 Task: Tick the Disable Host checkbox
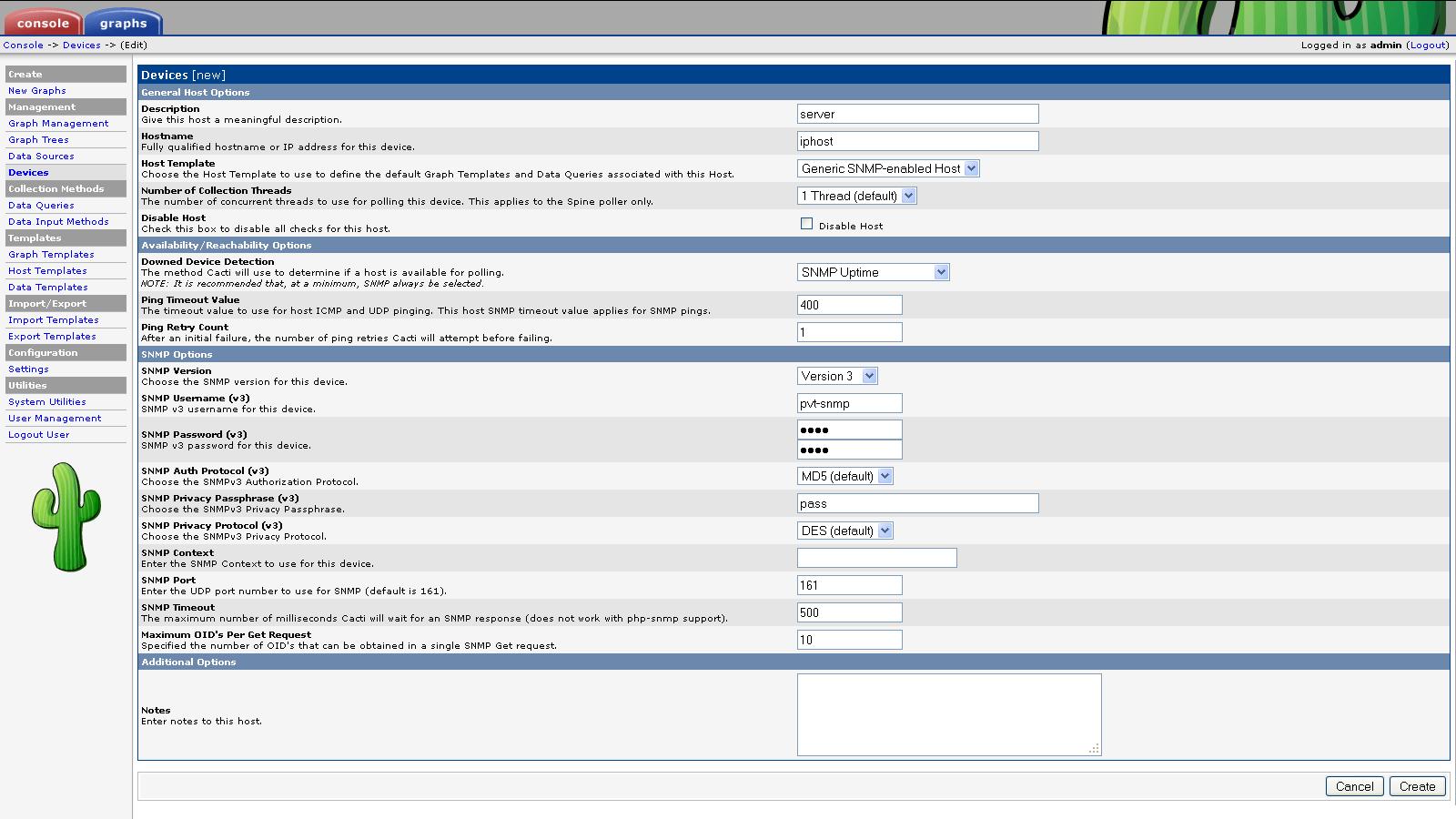[x=806, y=224]
